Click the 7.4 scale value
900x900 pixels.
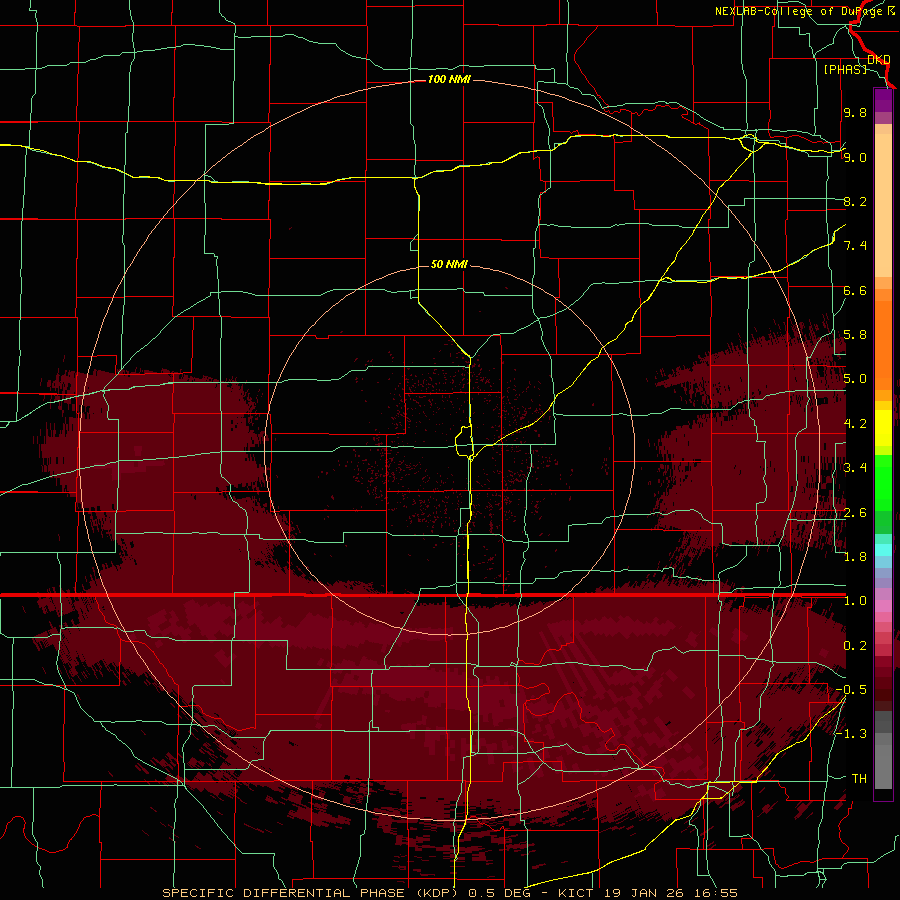tap(855, 246)
